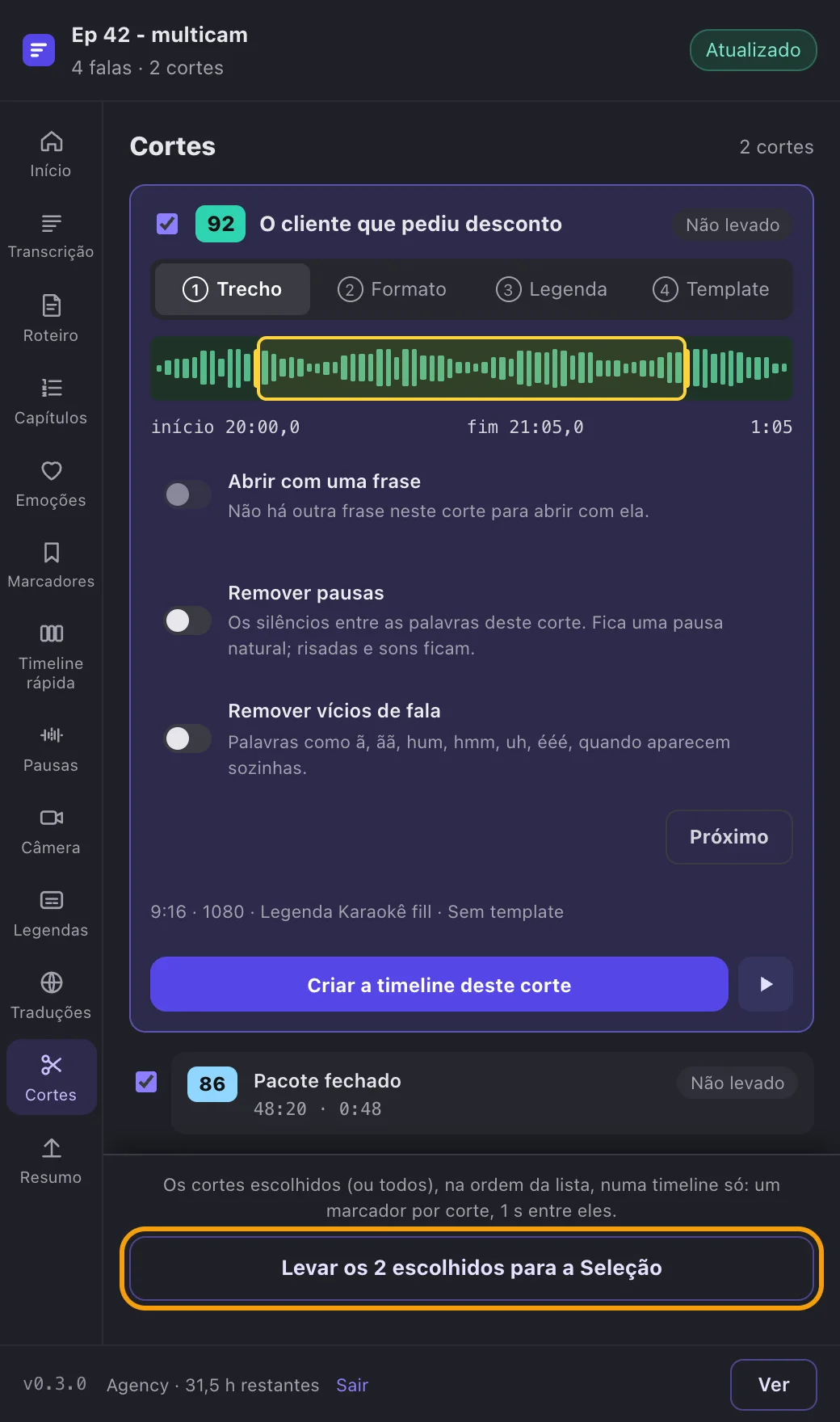The height and width of the screenshot is (1422, 840).
Task: Select the Cortes scissors item
Action: pos(51,1078)
